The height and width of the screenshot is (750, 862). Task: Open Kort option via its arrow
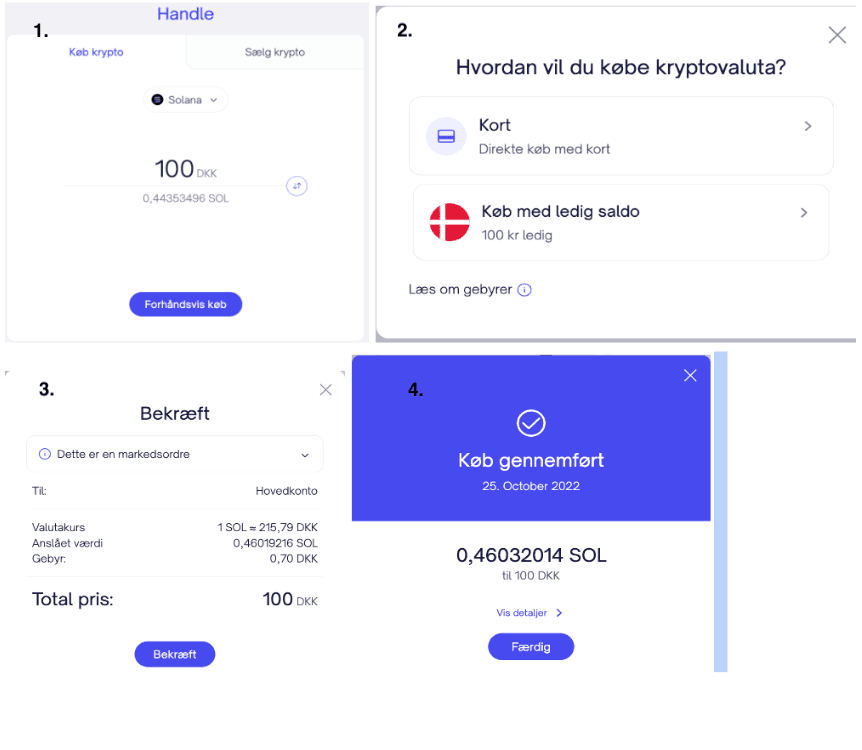click(808, 126)
